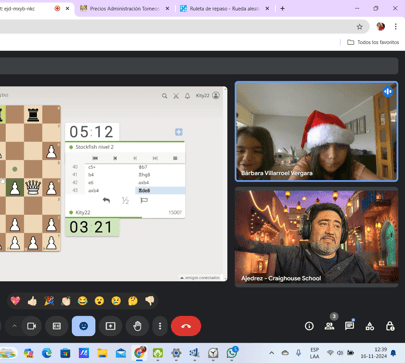Screen dimensions: 405x363
Task: Show the participants people panel
Action: 329,326
